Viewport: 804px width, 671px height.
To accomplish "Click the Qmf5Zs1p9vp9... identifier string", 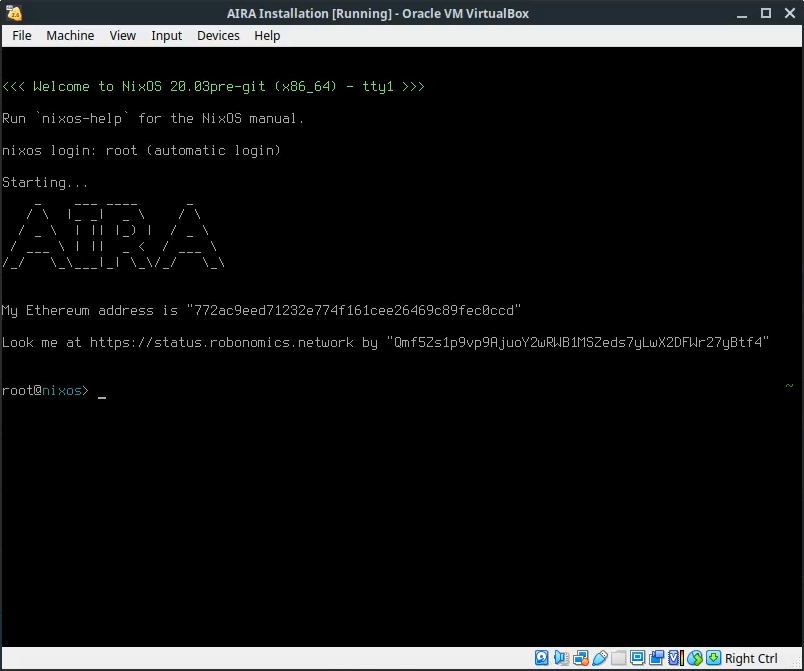I will pyautogui.click(x=578, y=342).
